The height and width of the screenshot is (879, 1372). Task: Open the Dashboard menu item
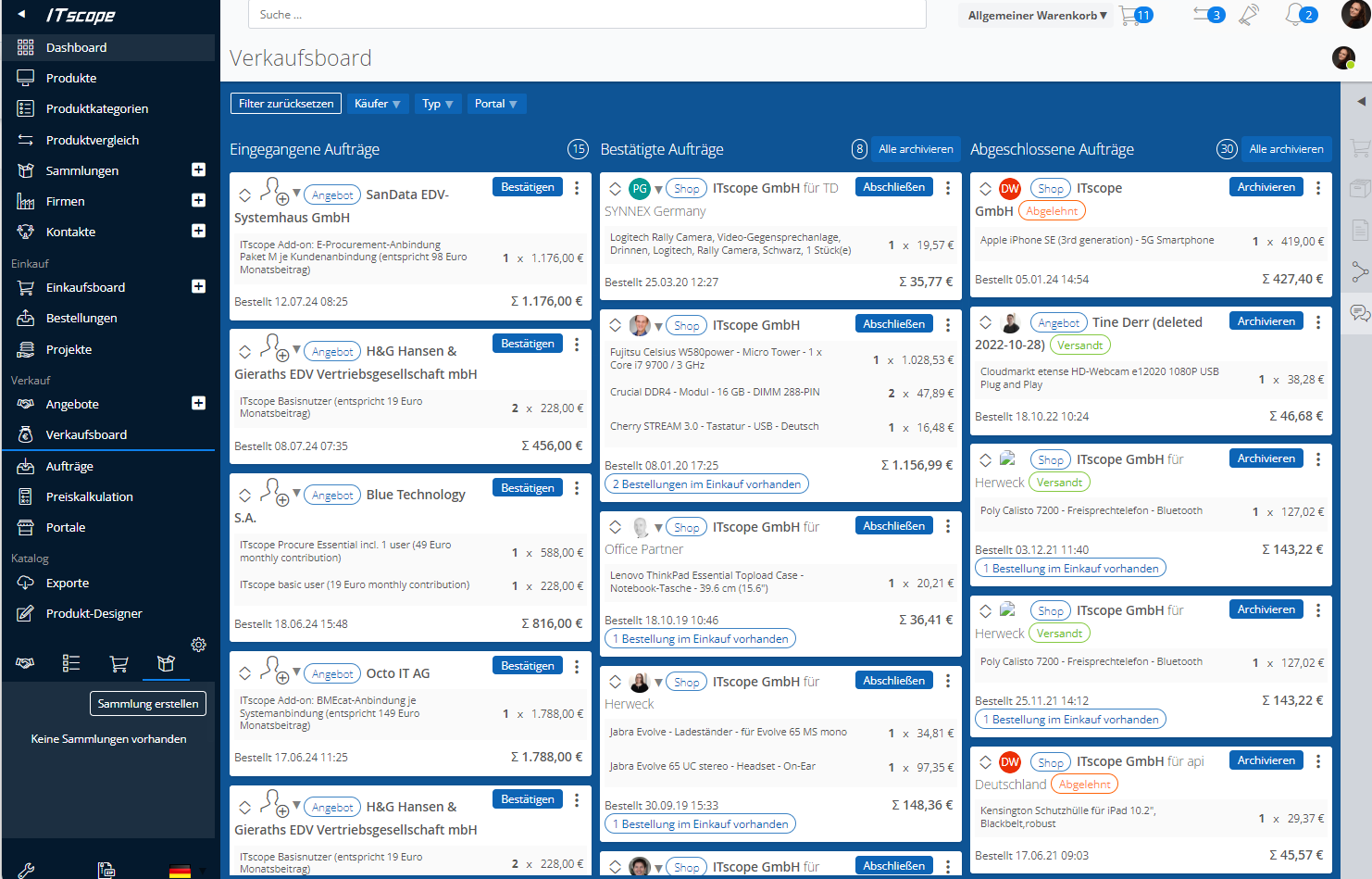[108, 47]
